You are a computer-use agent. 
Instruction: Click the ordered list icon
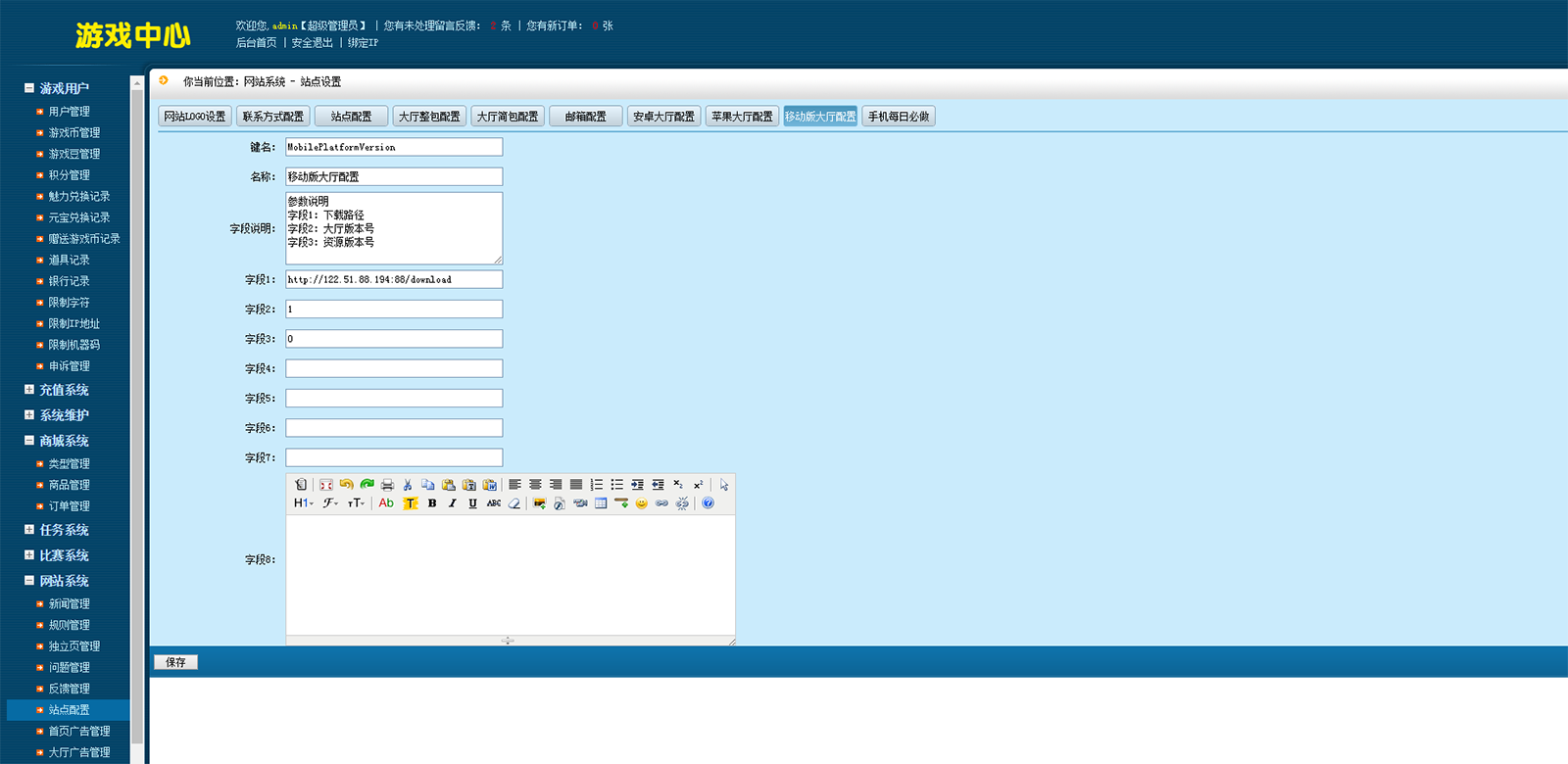tap(597, 485)
